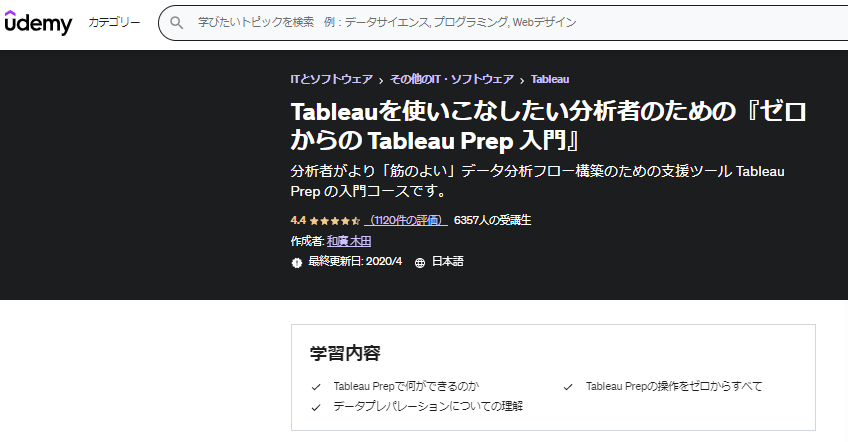Click checkmark beside Tableau Prepで何ができるのか
848x442 pixels.
tap(316, 387)
